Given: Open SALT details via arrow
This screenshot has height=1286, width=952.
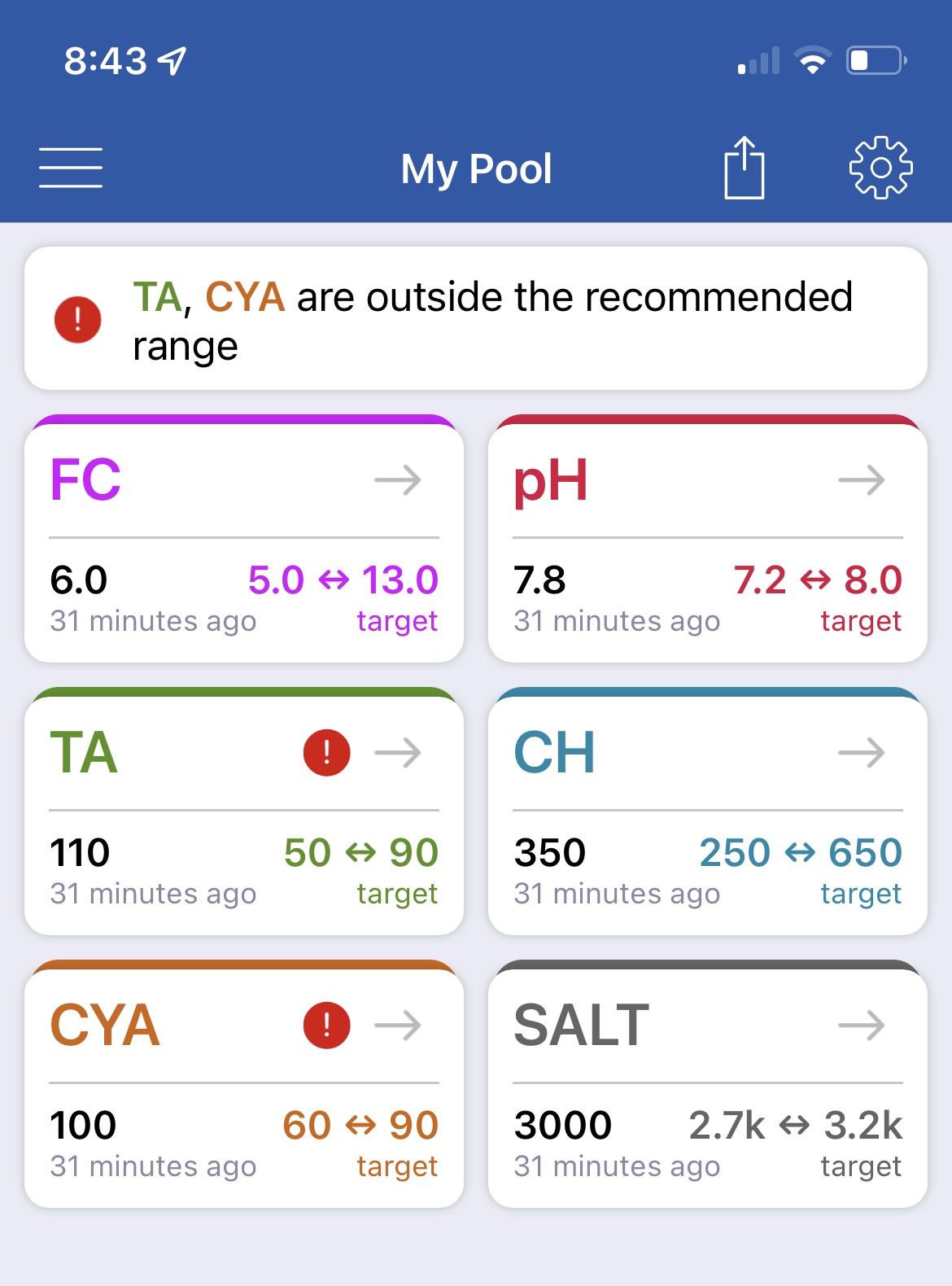Looking at the screenshot, I should pyautogui.click(x=862, y=1026).
